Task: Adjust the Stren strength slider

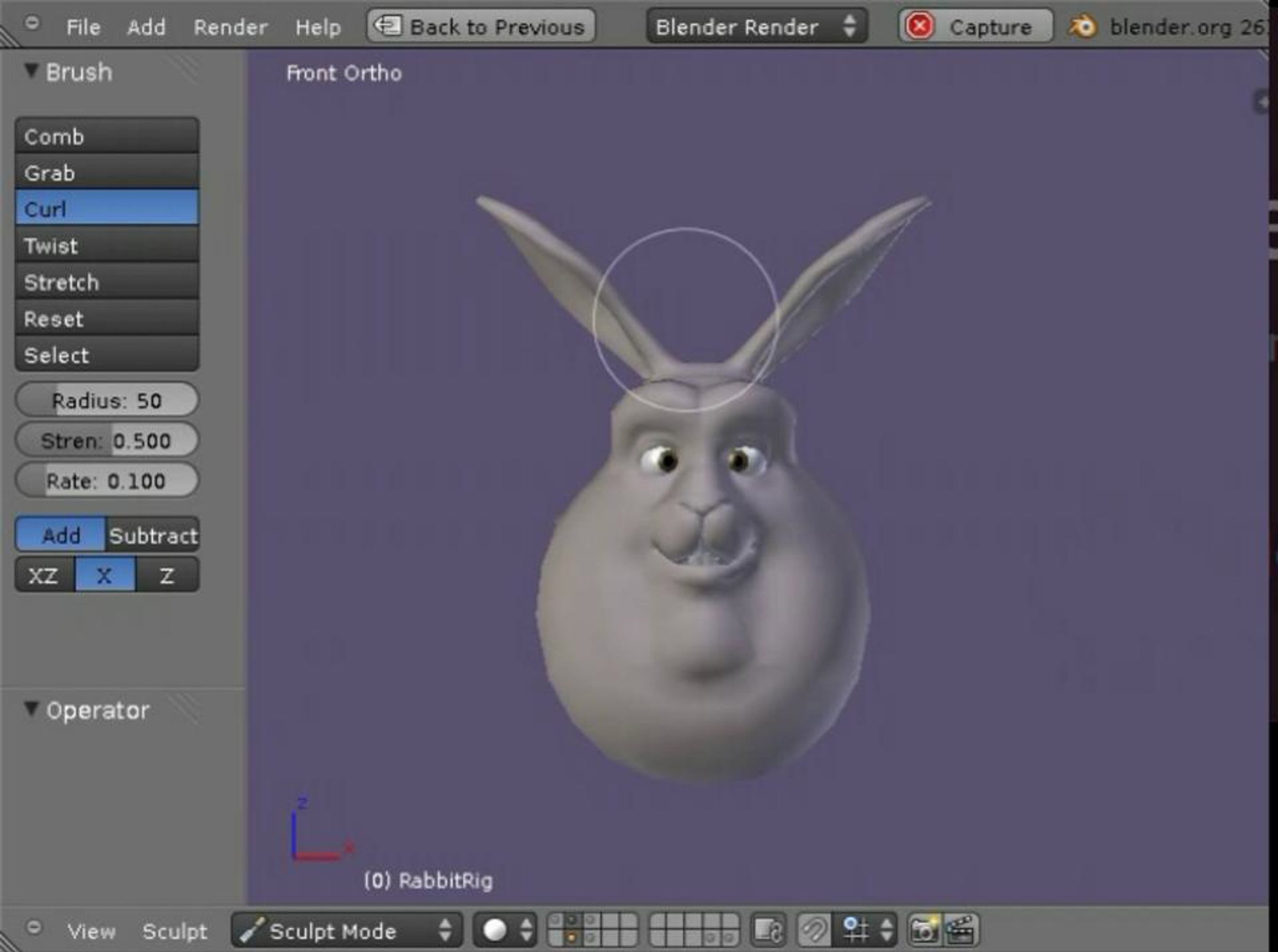Action: [x=107, y=440]
